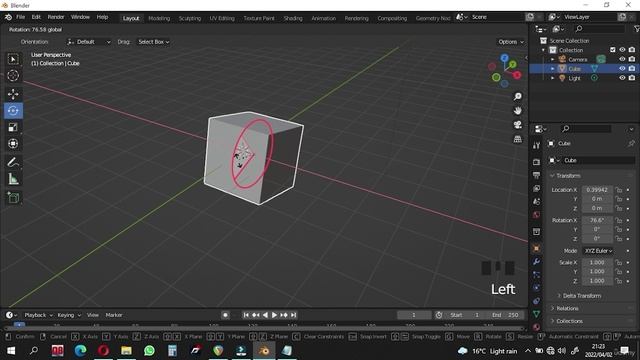Select the Transform tool
640x360 pixels.
(x=13, y=144)
